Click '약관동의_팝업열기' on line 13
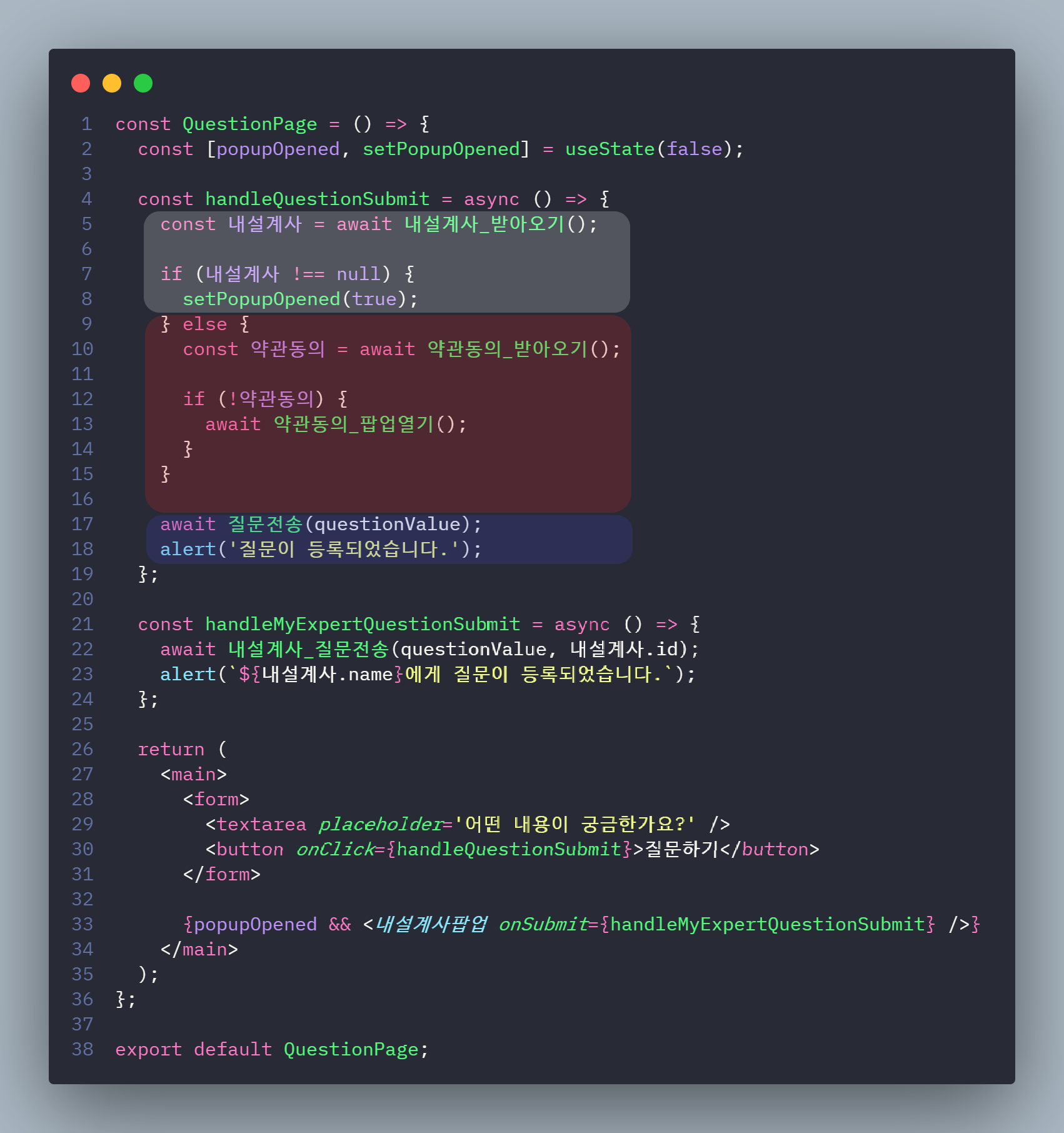The image size is (1064, 1133). click(354, 424)
